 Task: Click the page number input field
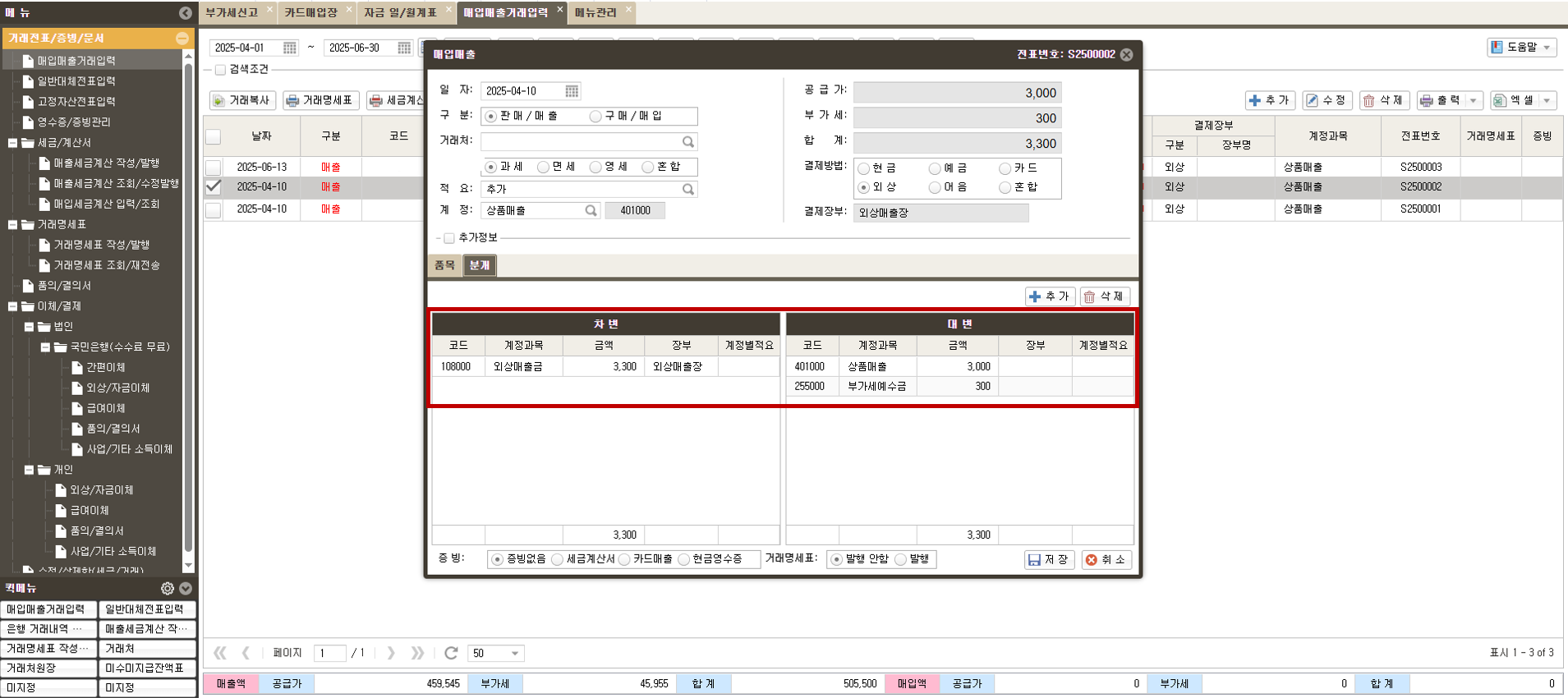(x=330, y=653)
